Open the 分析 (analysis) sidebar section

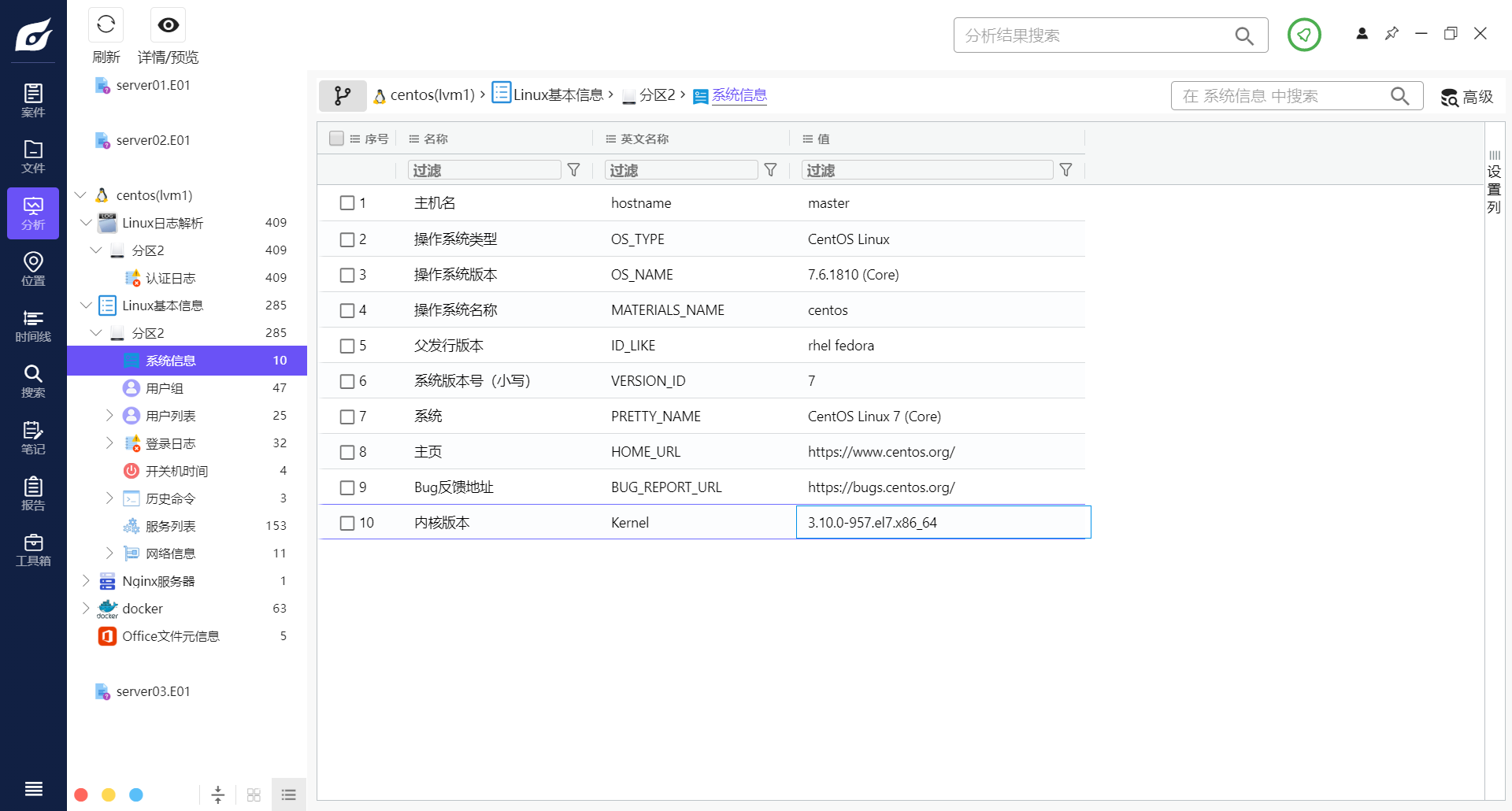coord(33,213)
